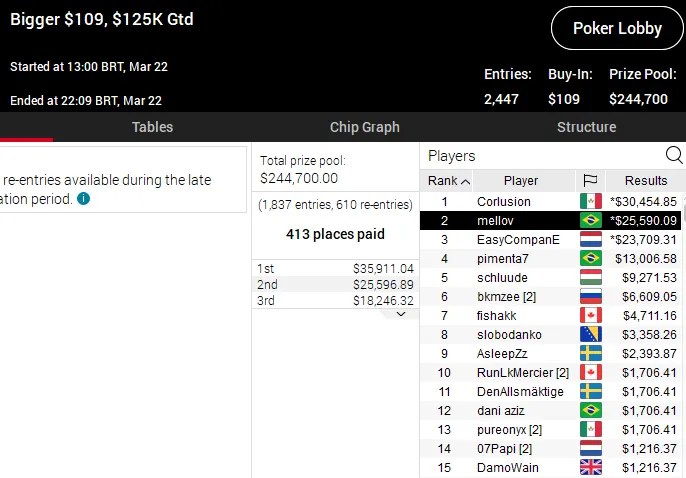Screen dimensions: 686x478
Task: Open the Chip Graph tab
Action: (x=364, y=127)
